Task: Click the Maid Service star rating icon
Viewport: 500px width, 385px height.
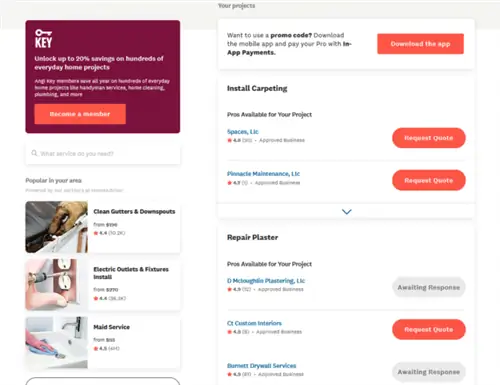Action: click(x=96, y=349)
